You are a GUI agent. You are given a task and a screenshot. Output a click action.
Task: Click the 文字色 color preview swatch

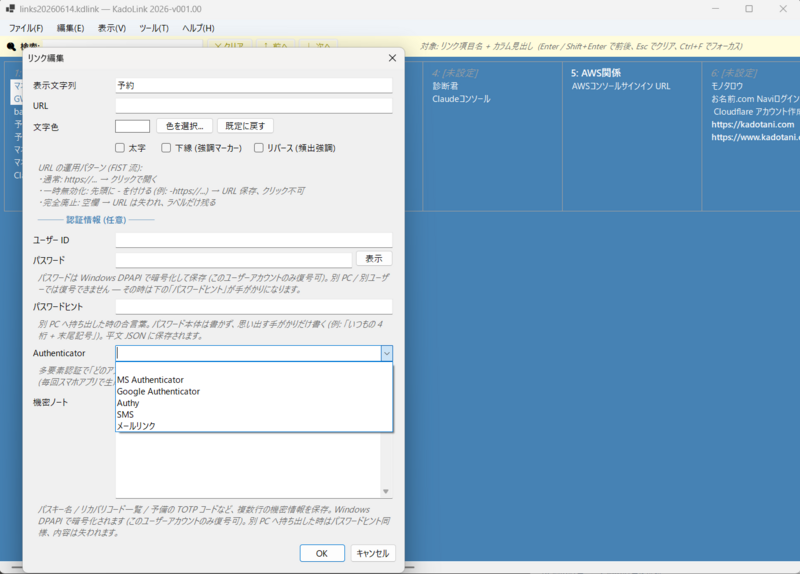click(133, 126)
